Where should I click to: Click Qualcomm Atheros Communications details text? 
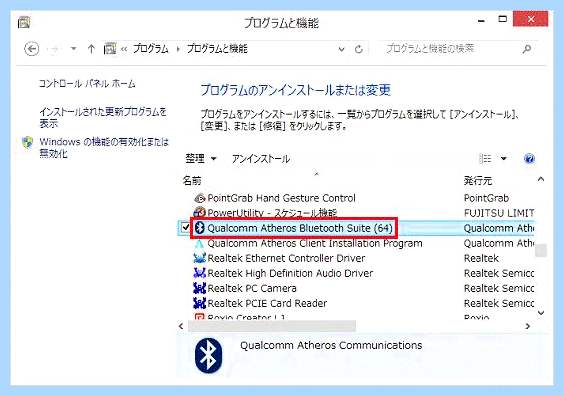tap(331, 345)
